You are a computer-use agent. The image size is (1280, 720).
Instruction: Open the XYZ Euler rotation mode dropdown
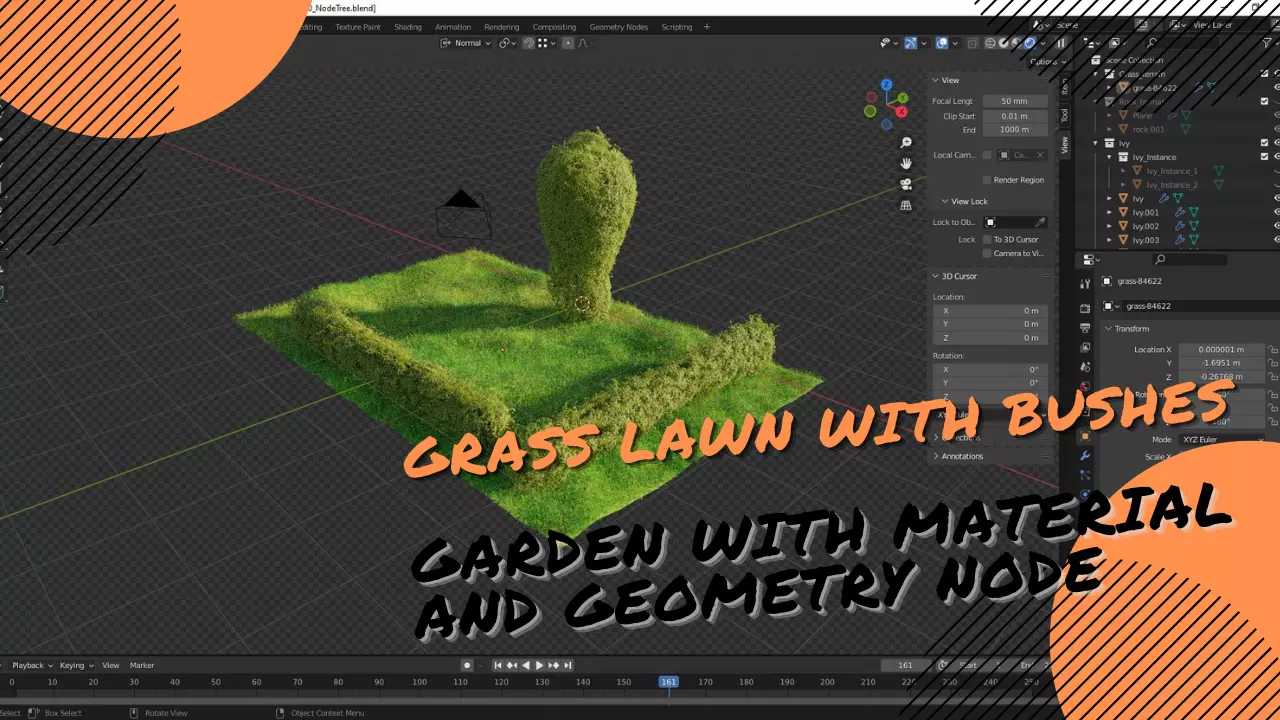click(x=1222, y=439)
